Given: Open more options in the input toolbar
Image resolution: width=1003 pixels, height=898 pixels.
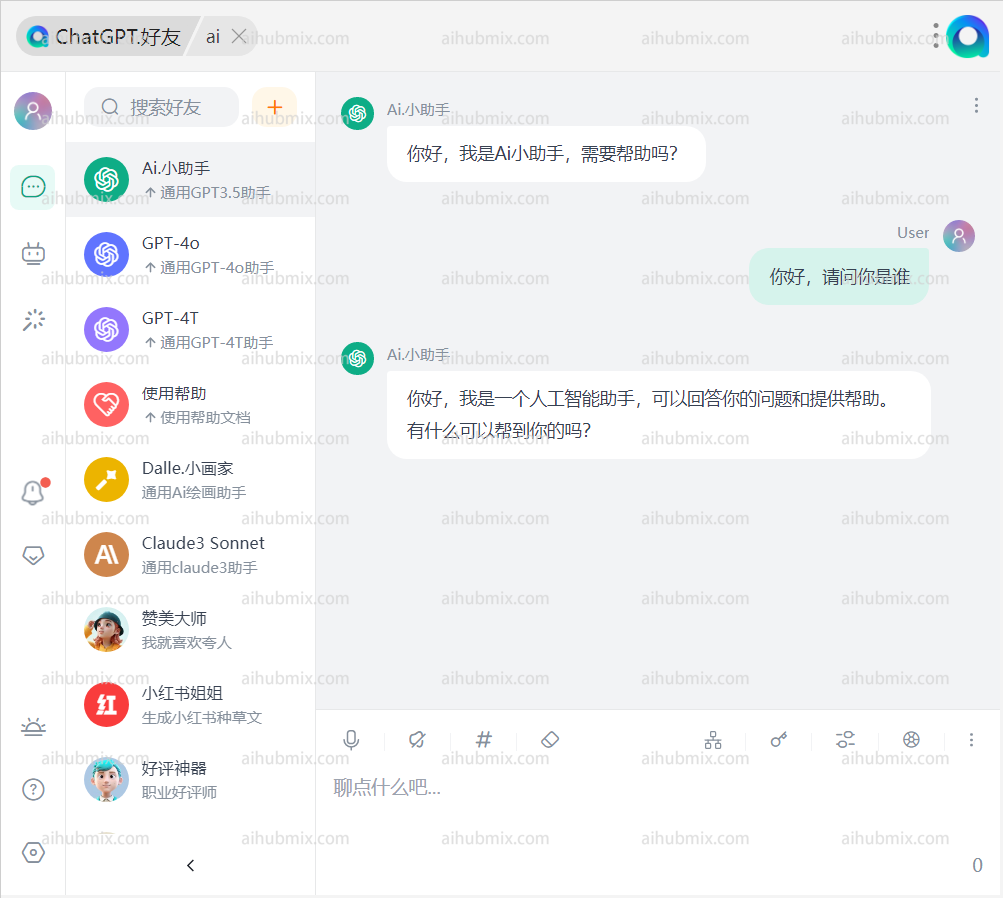Looking at the screenshot, I should click(971, 740).
